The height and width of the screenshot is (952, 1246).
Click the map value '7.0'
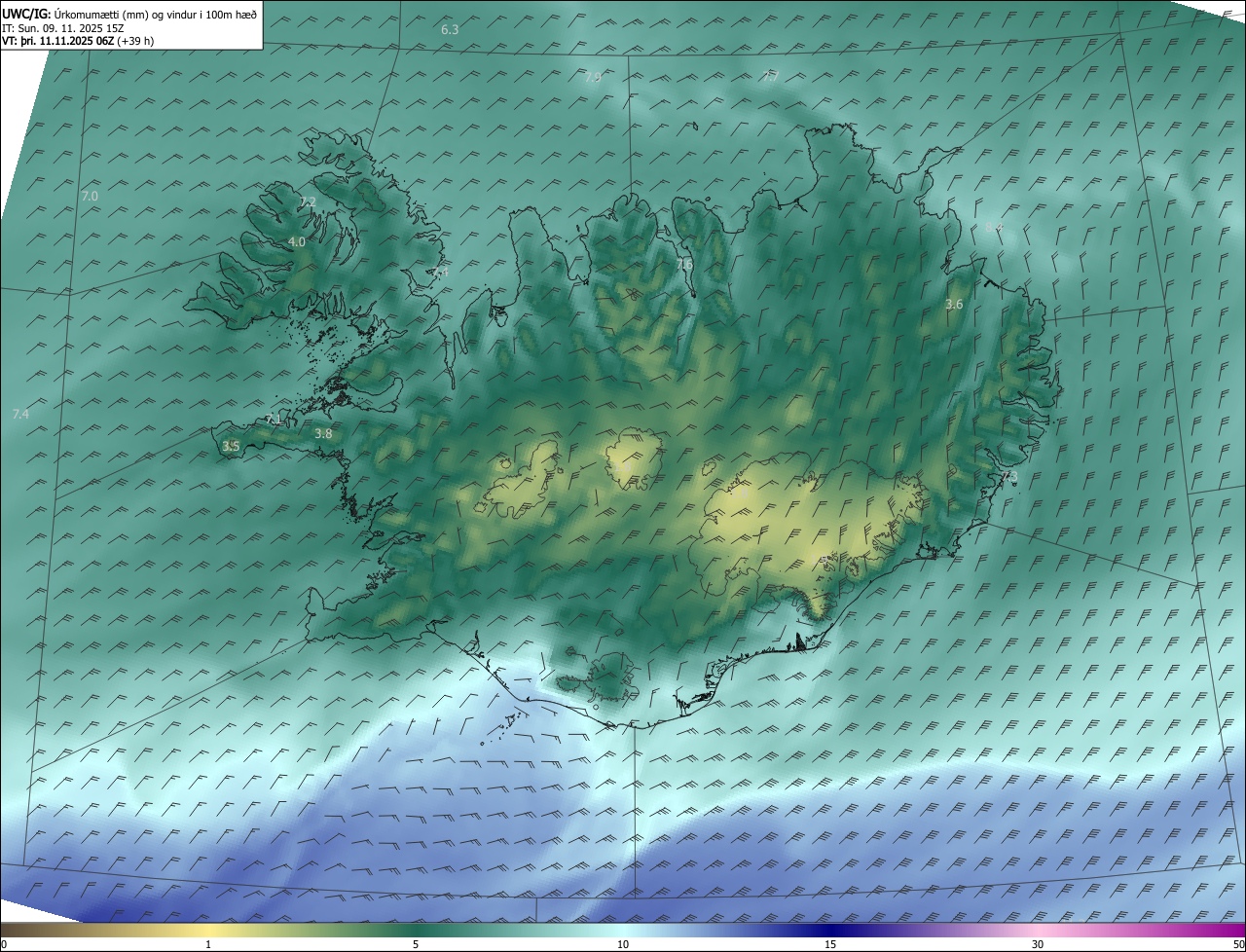point(90,197)
